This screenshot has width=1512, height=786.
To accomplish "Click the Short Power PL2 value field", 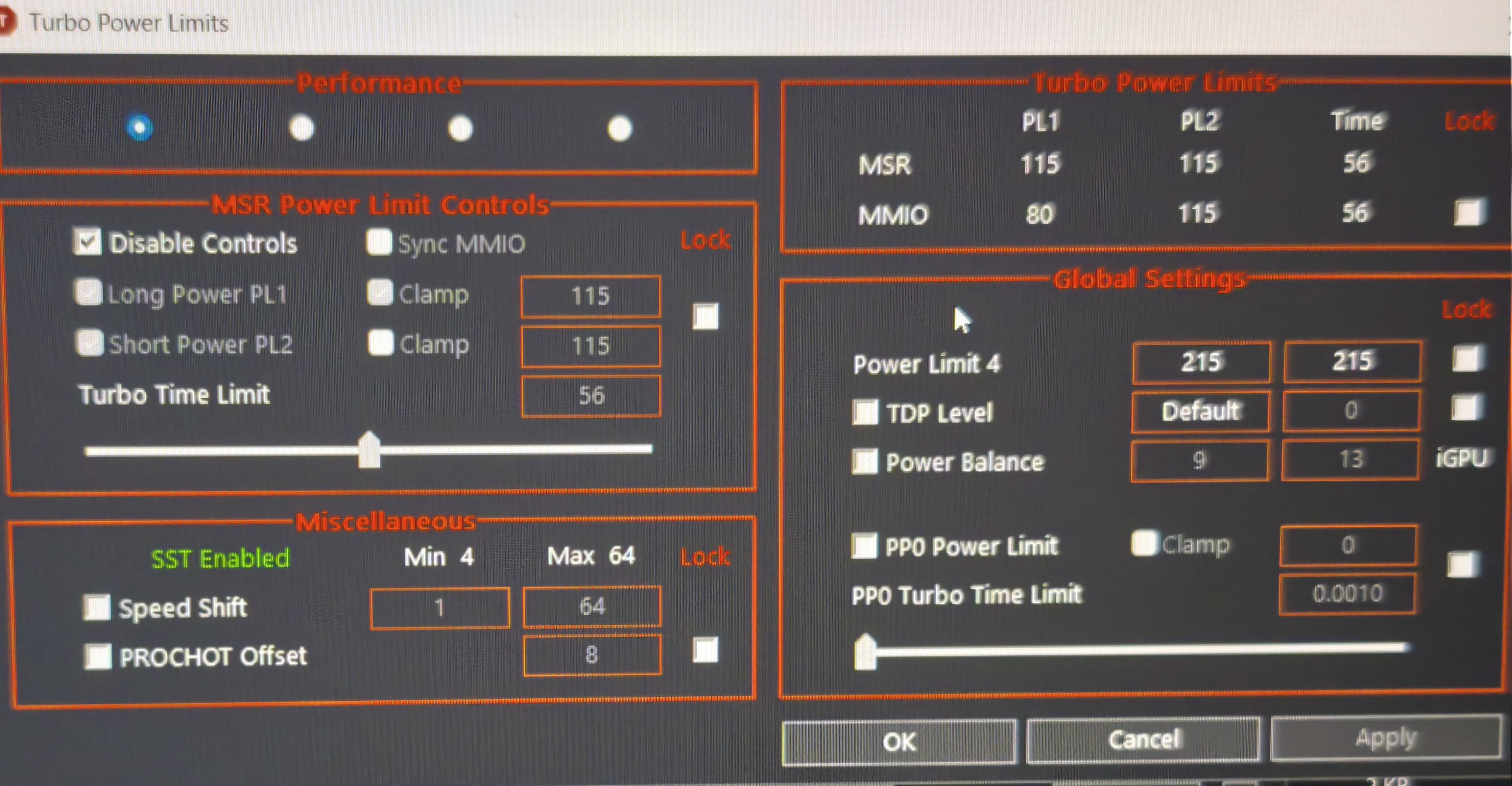I will click(591, 346).
